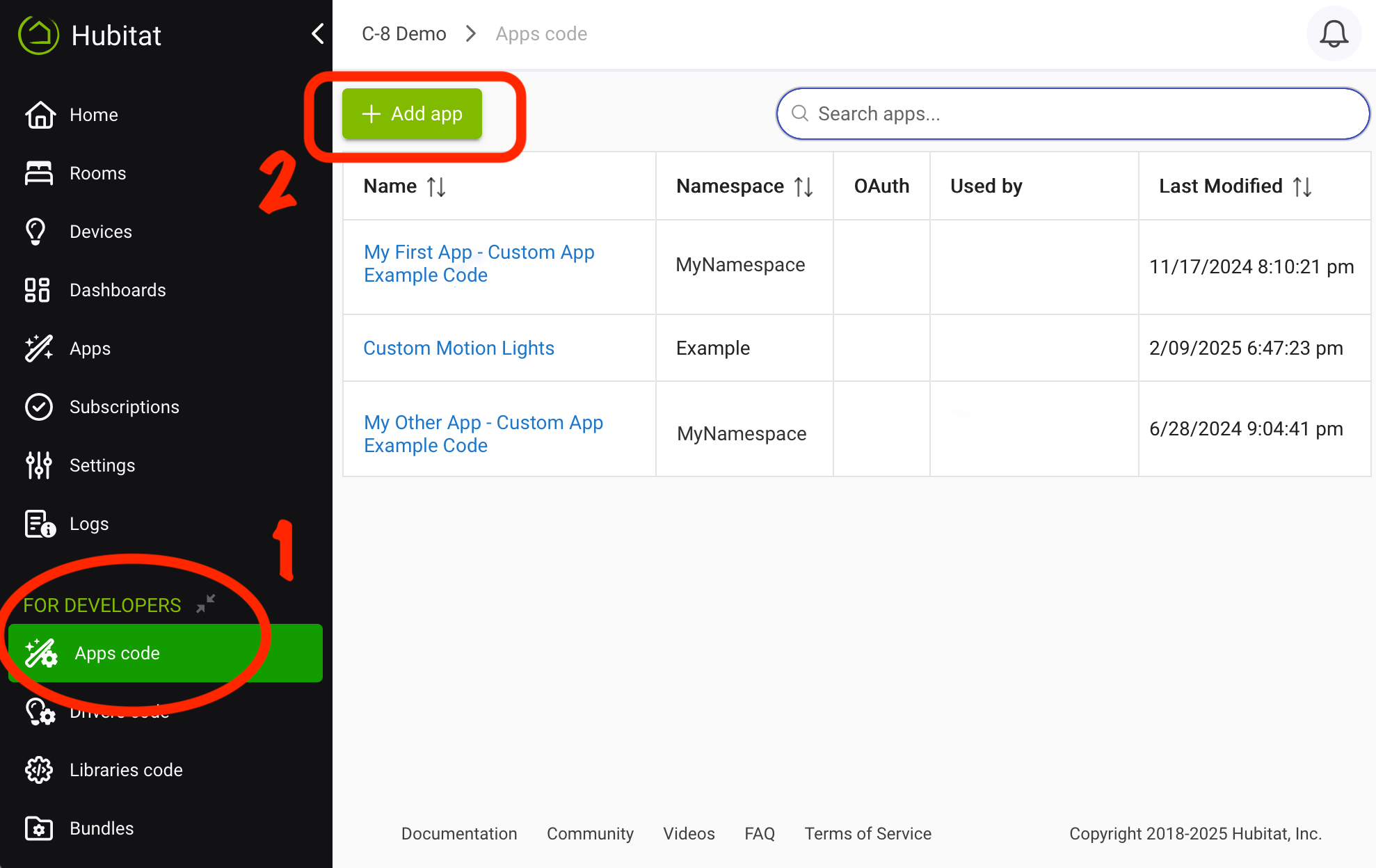Click the Logs document icon

pos(40,524)
